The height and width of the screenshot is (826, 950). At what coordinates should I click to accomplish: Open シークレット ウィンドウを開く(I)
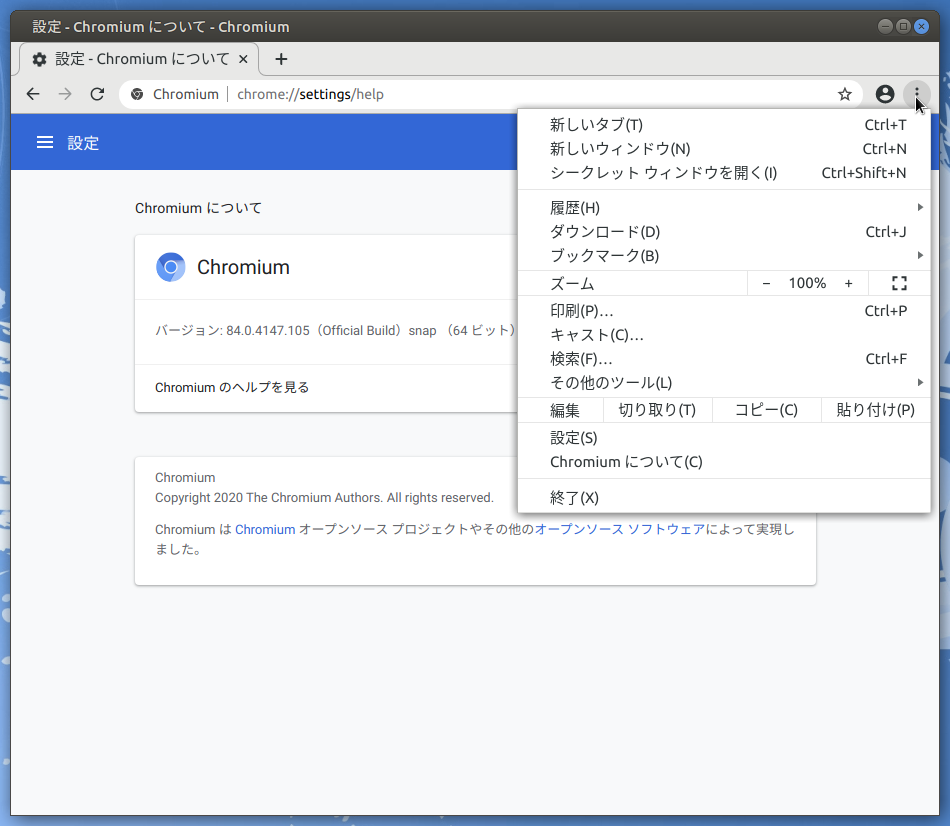[x=724, y=173]
